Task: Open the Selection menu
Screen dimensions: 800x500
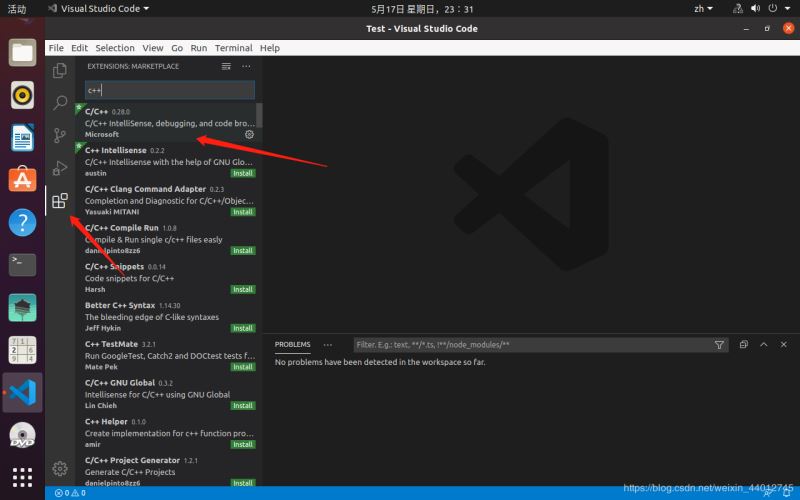Action: (115, 48)
